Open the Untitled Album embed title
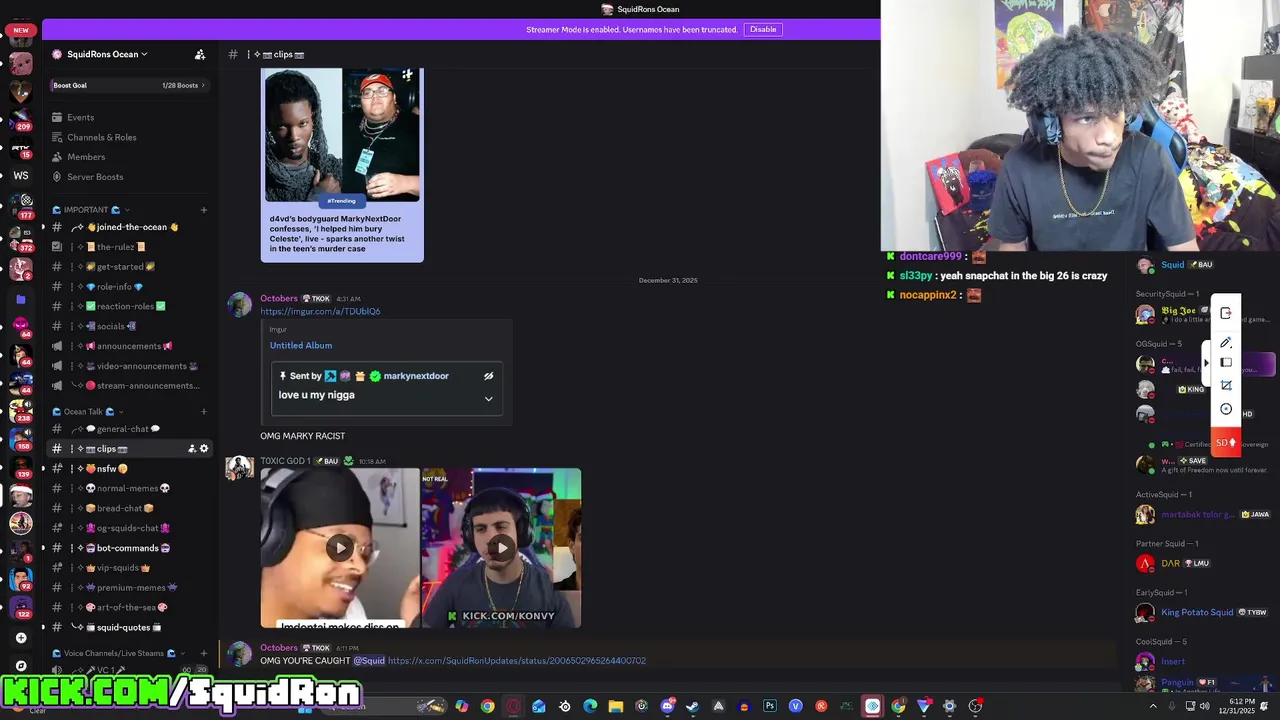The height and width of the screenshot is (720, 1280). 301,345
